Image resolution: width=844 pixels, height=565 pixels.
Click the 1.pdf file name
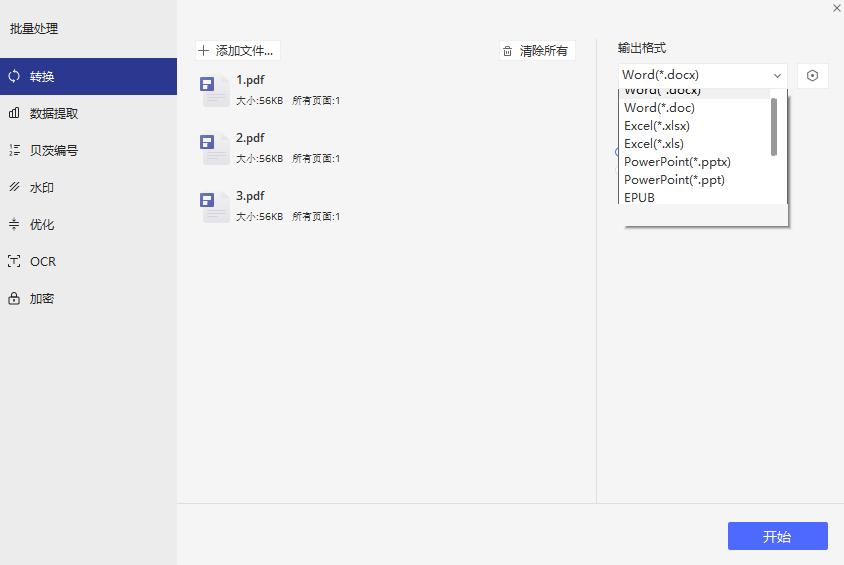pyautogui.click(x=250, y=80)
